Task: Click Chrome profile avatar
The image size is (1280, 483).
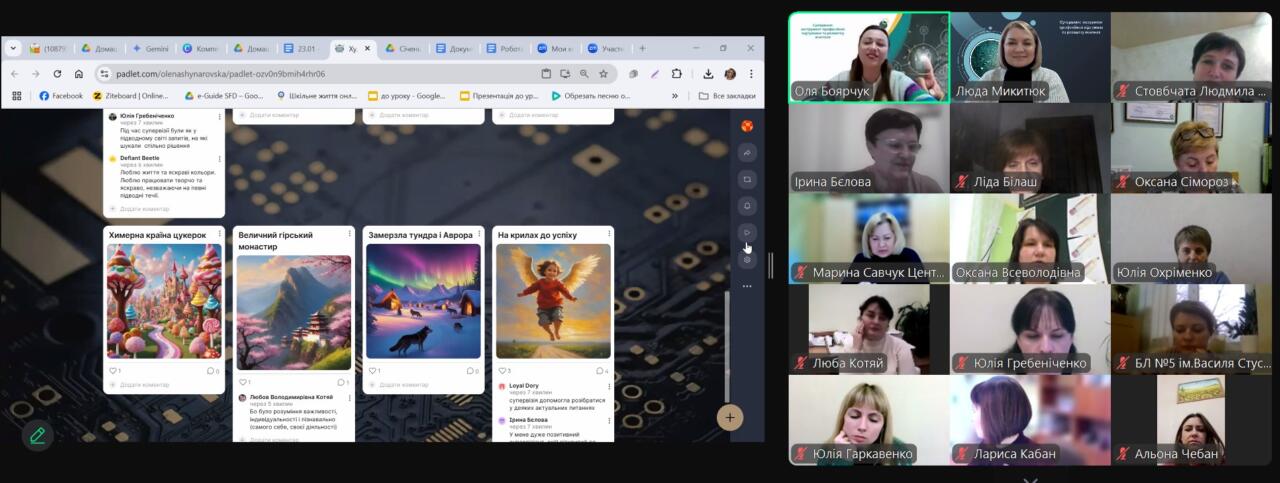Action: point(730,73)
